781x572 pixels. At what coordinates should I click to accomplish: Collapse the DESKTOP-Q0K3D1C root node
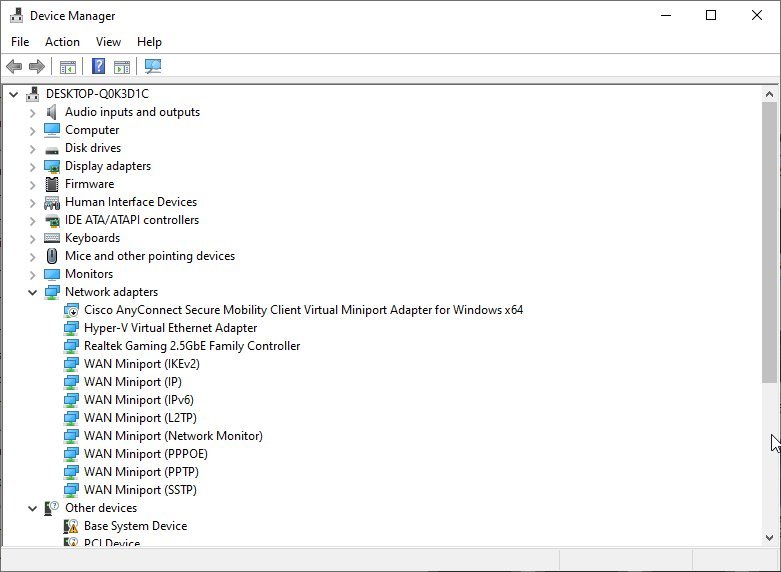click(13, 94)
